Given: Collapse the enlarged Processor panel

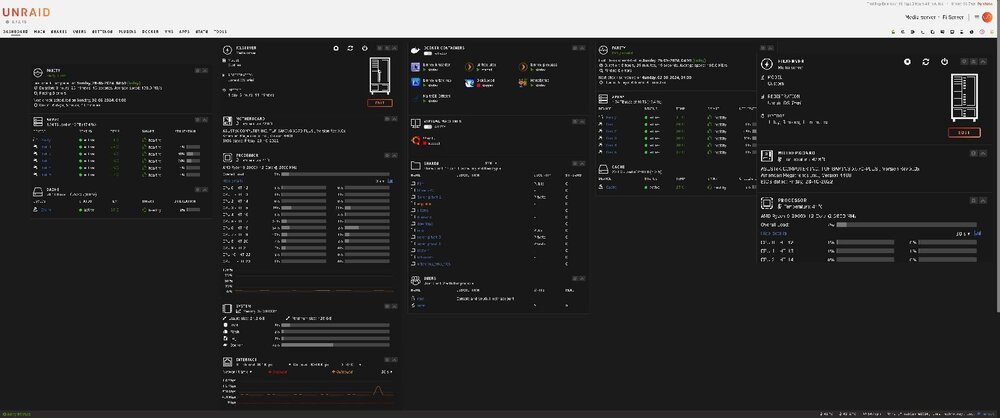Looking at the screenshot, I should click(983, 200).
